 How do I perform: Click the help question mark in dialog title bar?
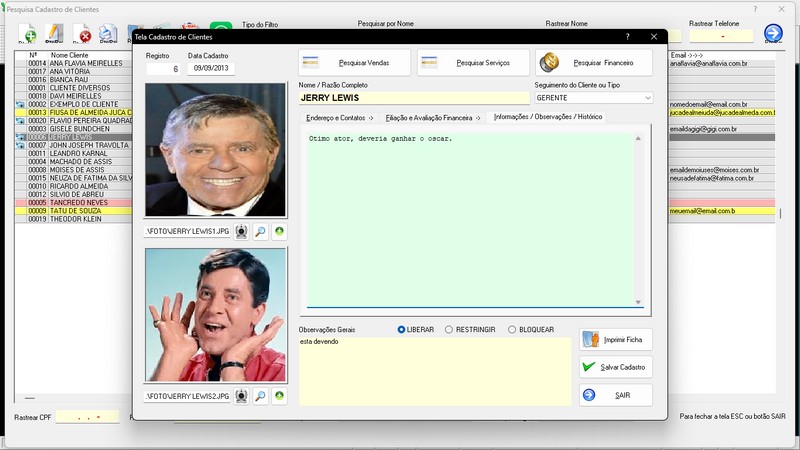[x=628, y=37]
